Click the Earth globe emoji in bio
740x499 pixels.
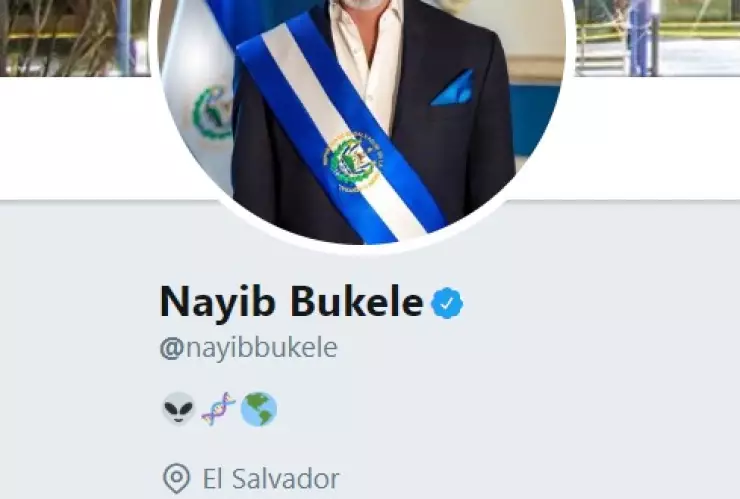coord(259,409)
